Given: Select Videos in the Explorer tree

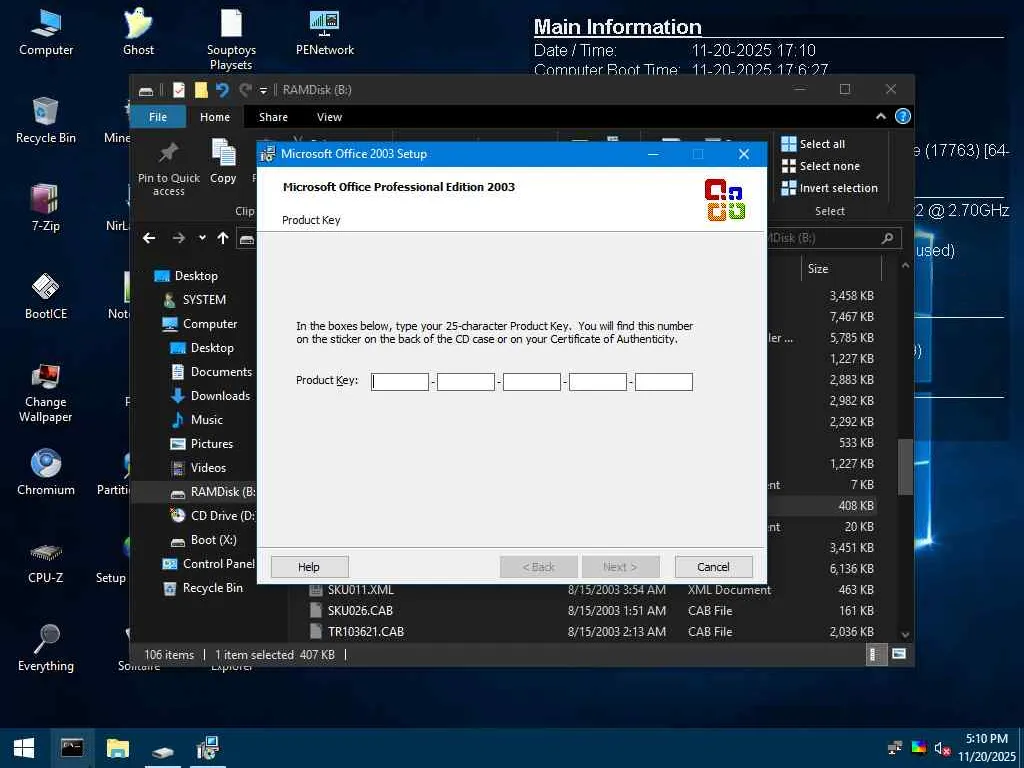Looking at the screenshot, I should point(198,468).
